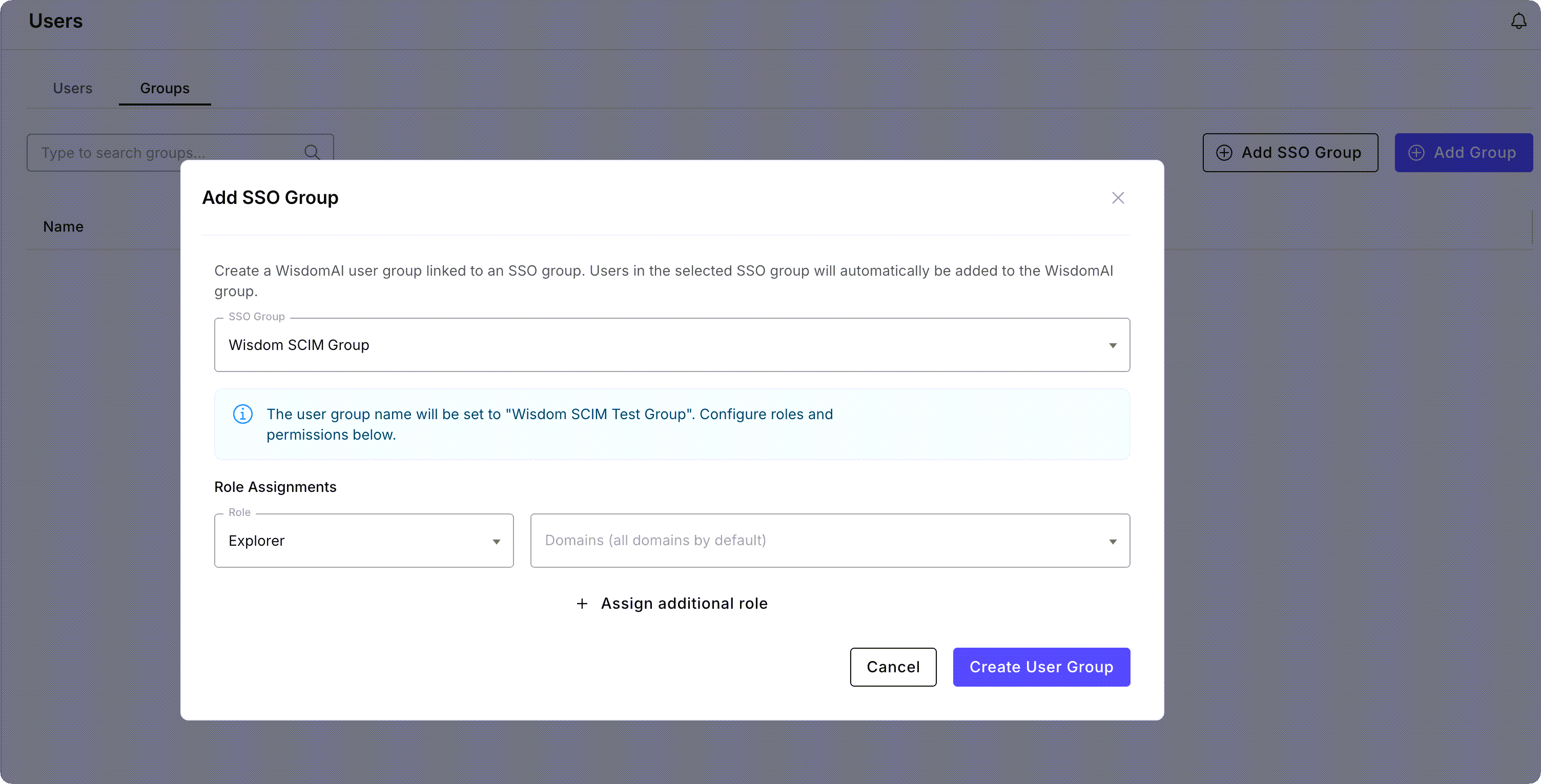Click the plus icon on Add SSO Group

(1224, 153)
